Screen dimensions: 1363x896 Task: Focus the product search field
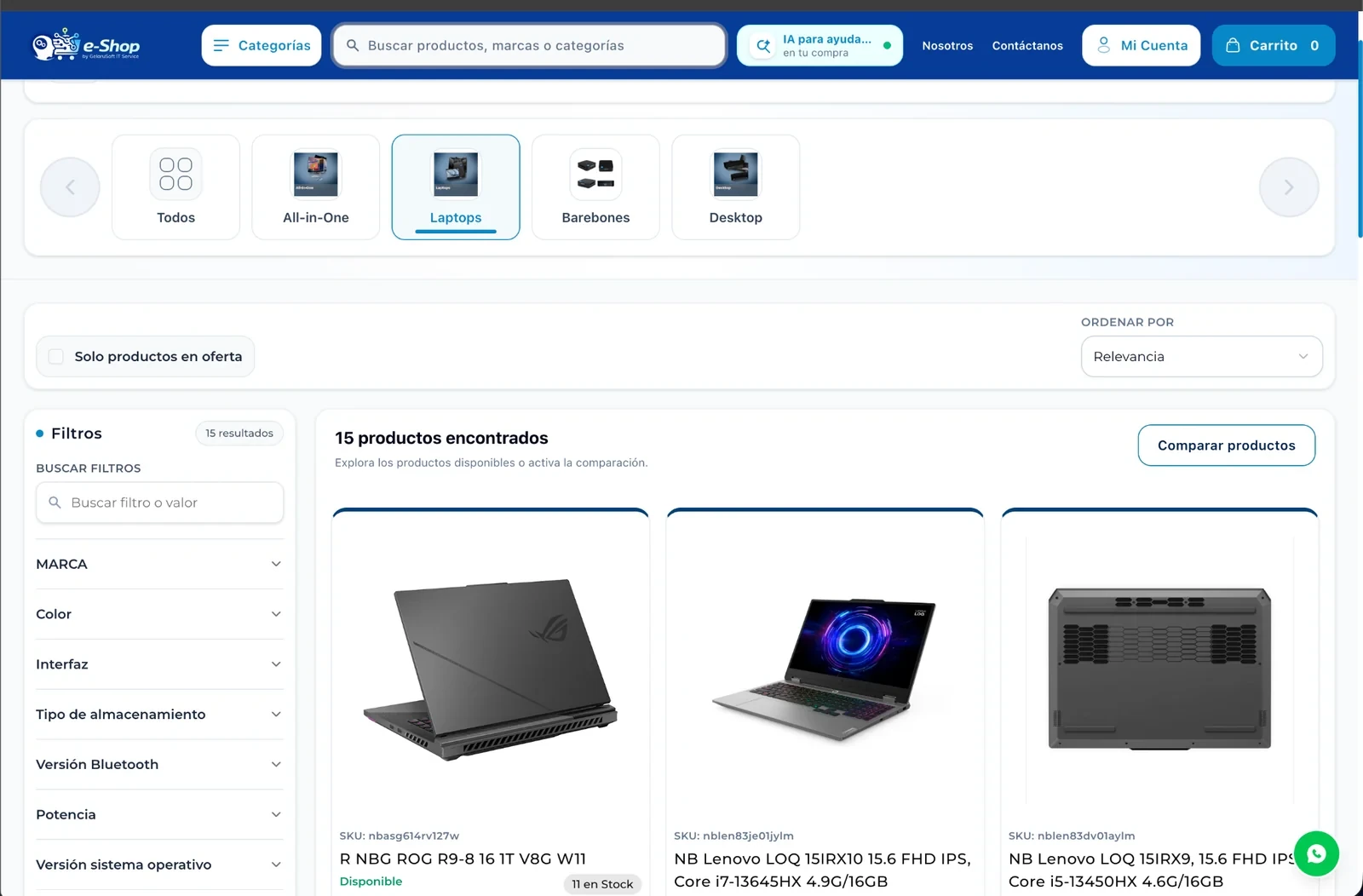point(529,45)
